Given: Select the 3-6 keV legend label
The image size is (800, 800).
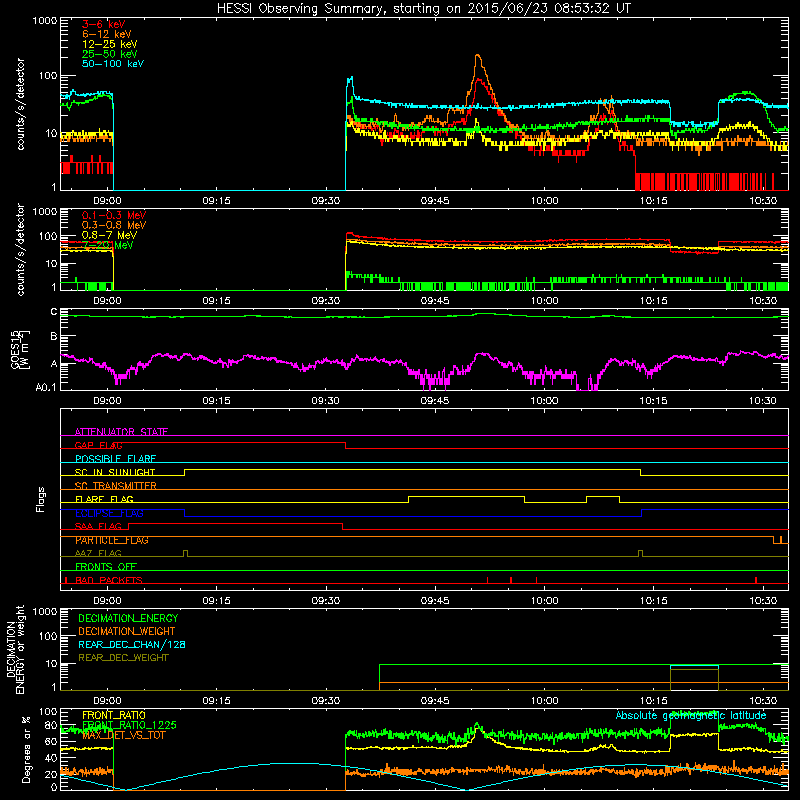Looking at the screenshot, I should (104, 24).
